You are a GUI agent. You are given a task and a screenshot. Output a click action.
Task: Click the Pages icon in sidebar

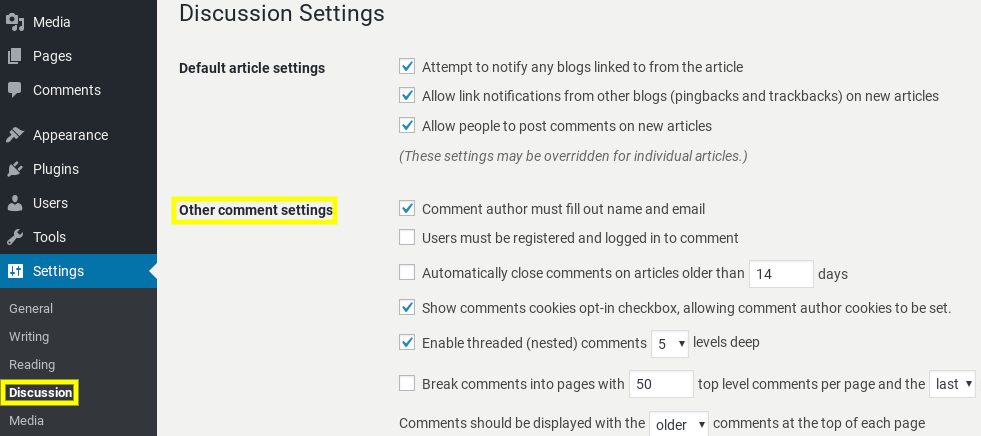tap(15, 56)
